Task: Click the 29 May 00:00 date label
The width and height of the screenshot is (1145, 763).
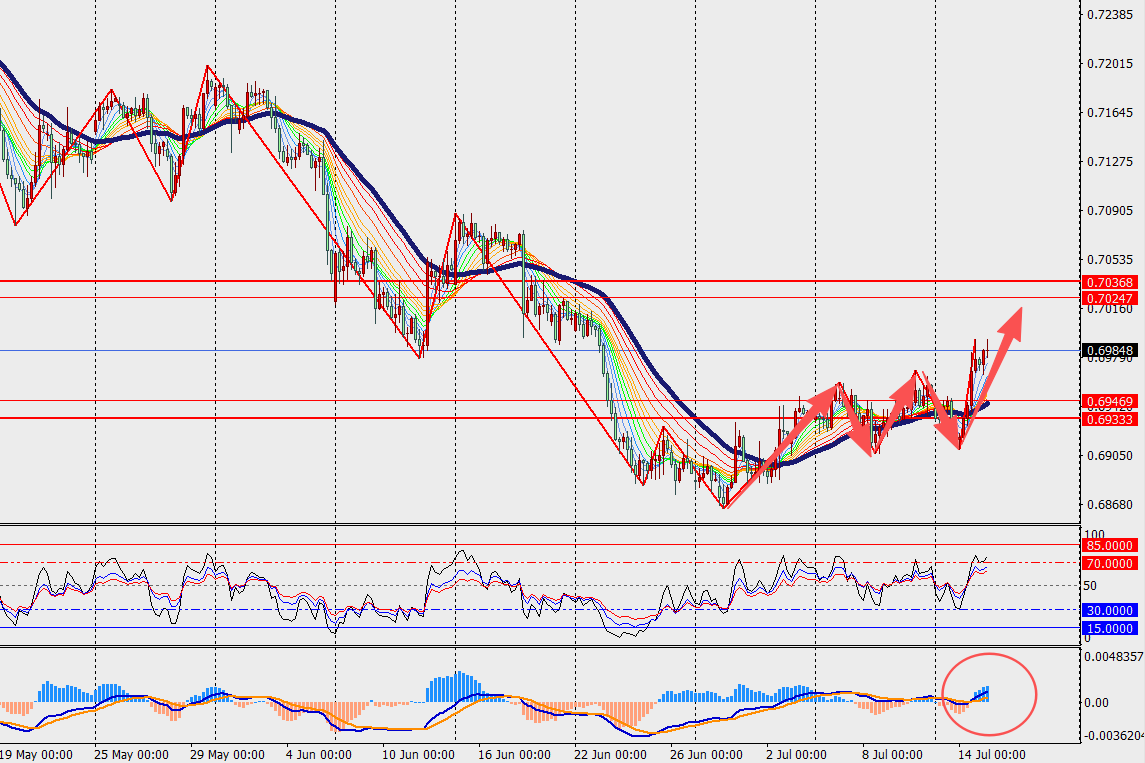Action: 227,754
